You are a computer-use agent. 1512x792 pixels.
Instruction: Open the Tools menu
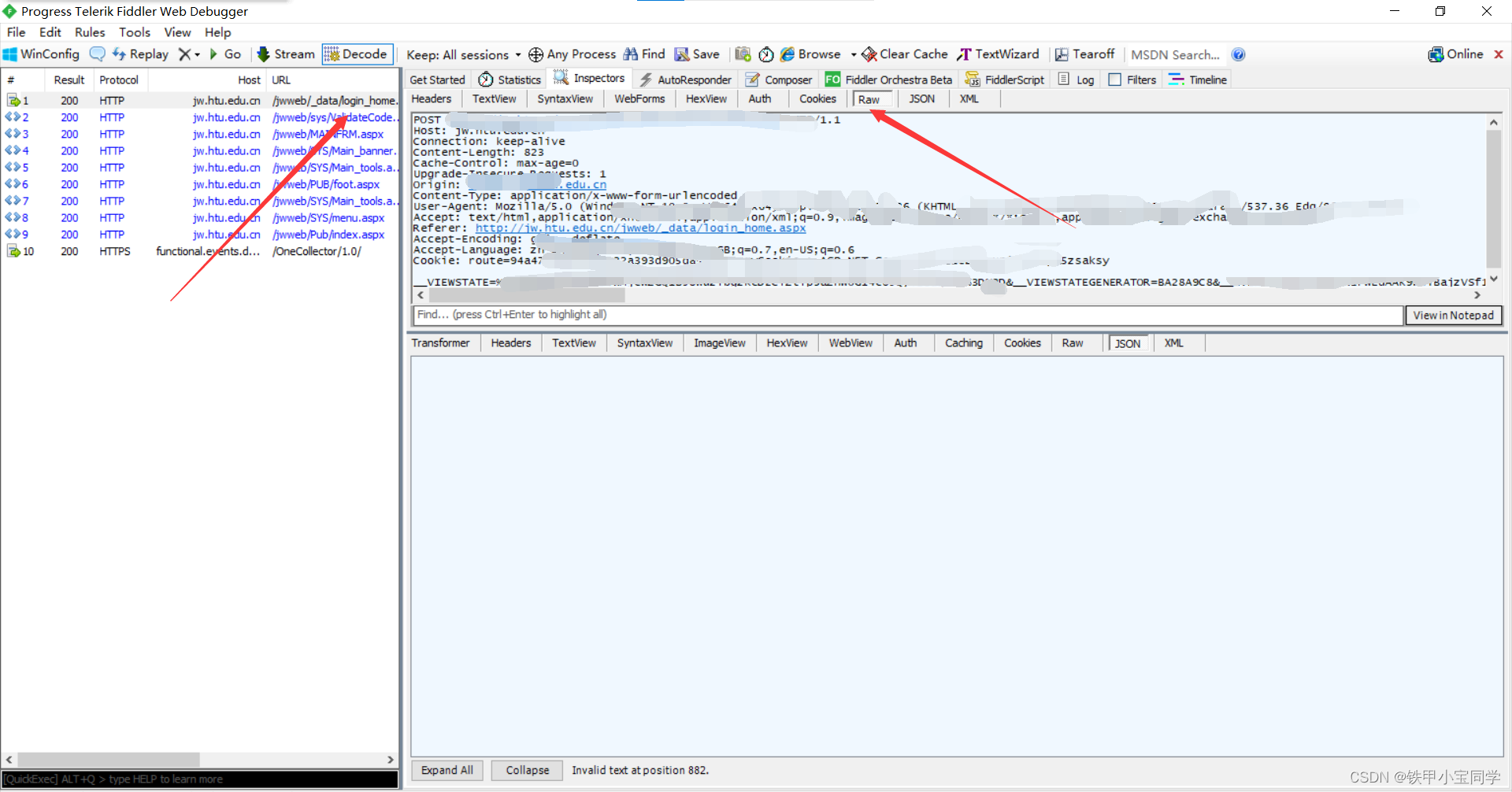coord(135,32)
